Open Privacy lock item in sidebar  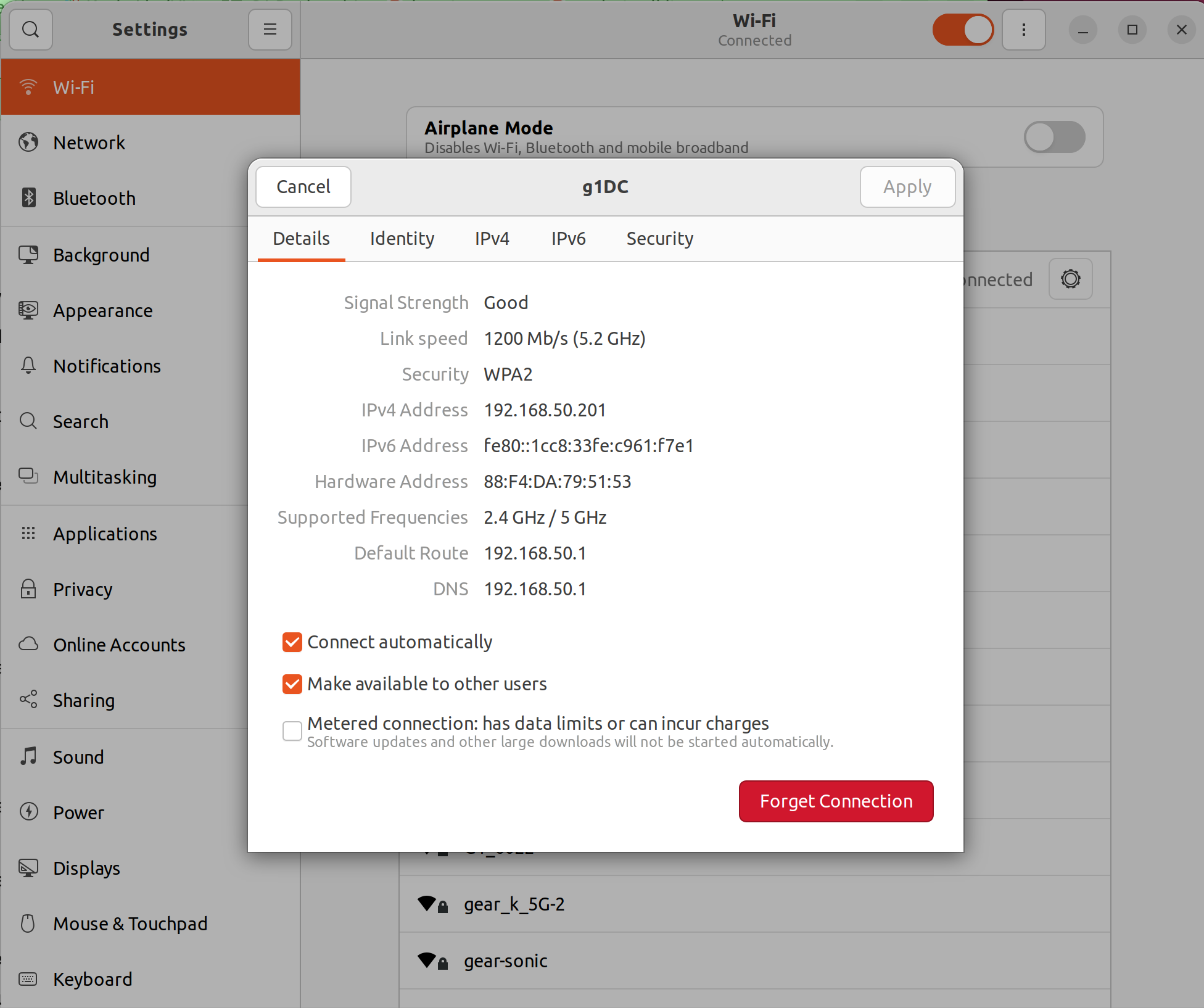pos(82,589)
